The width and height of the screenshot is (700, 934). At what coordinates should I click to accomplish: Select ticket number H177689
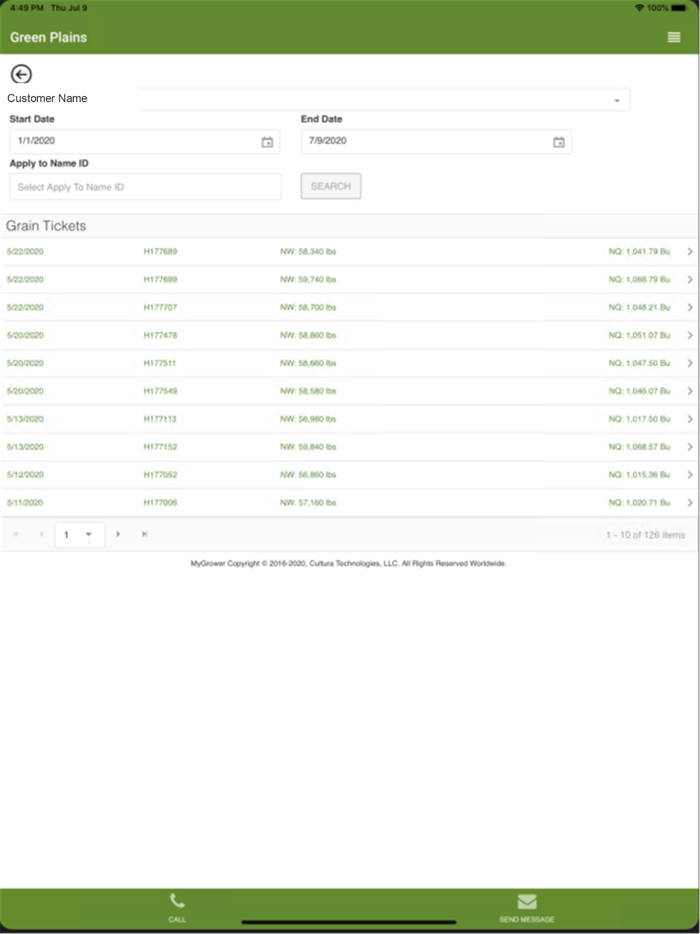(x=160, y=252)
